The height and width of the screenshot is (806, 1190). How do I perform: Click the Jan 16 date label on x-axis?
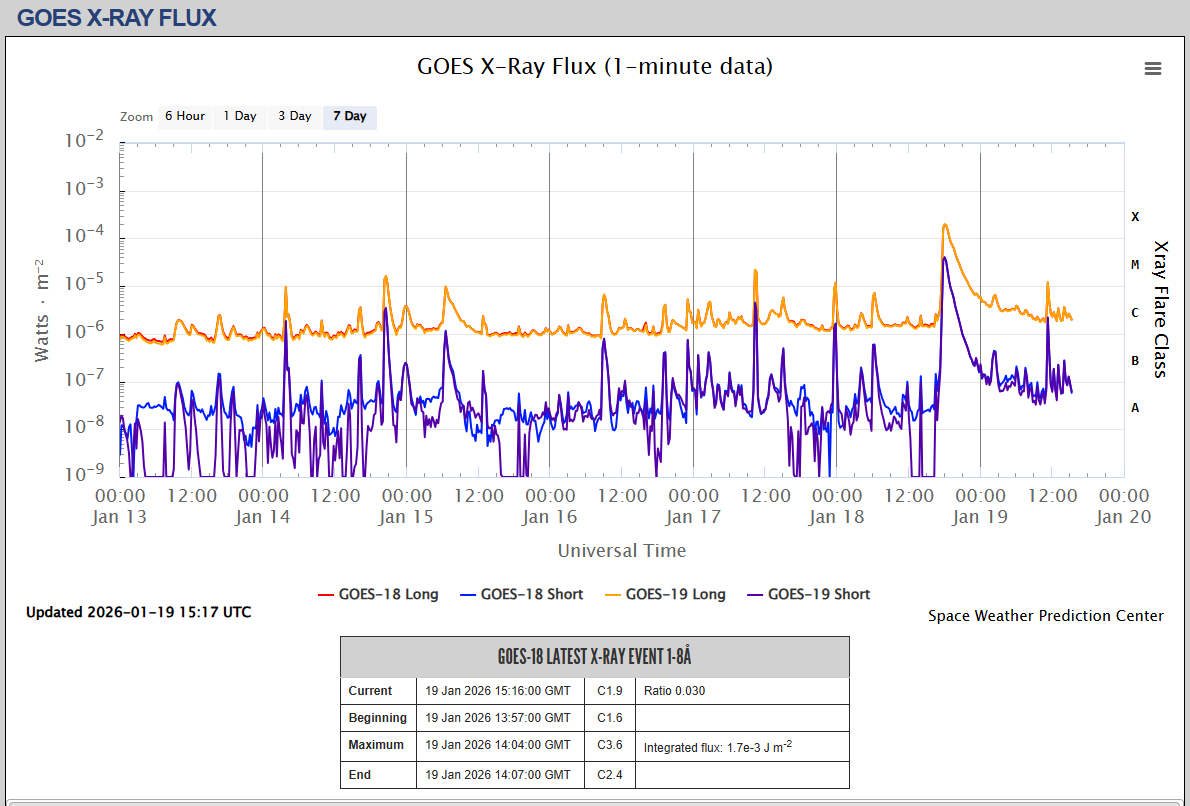click(x=549, y=517)
